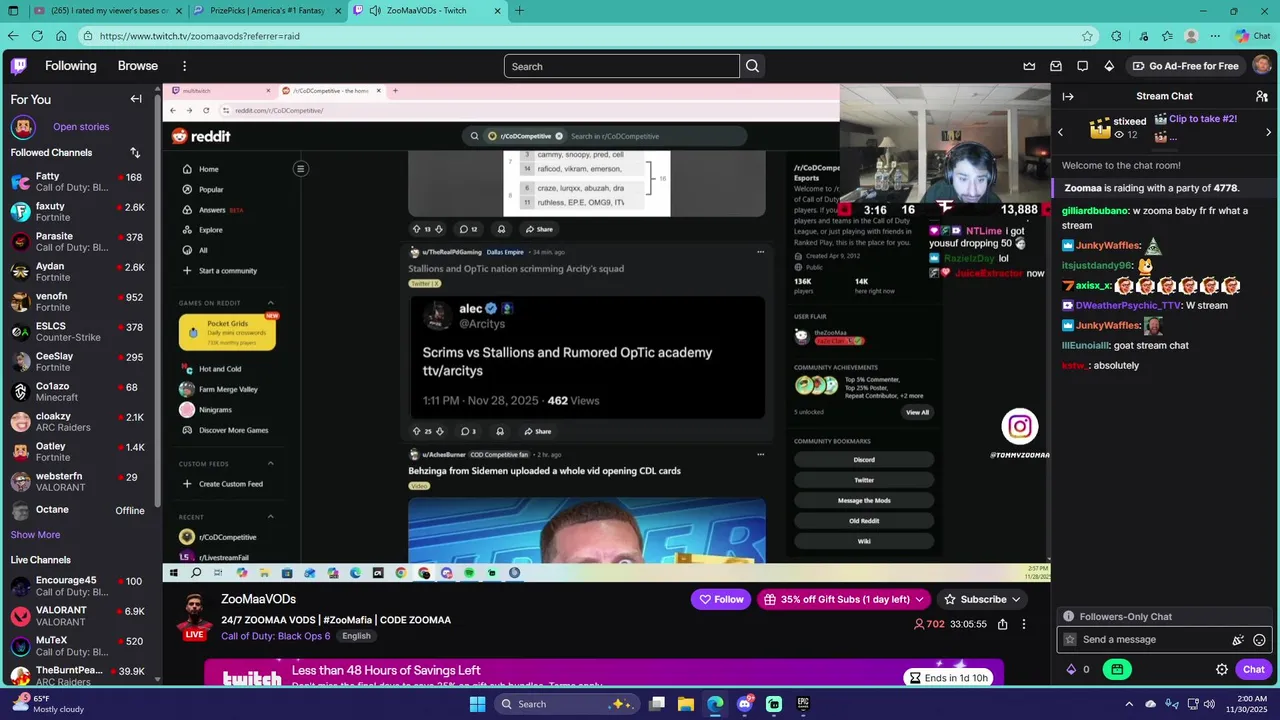Click the Windows taskbar Search box

point(568,704)
